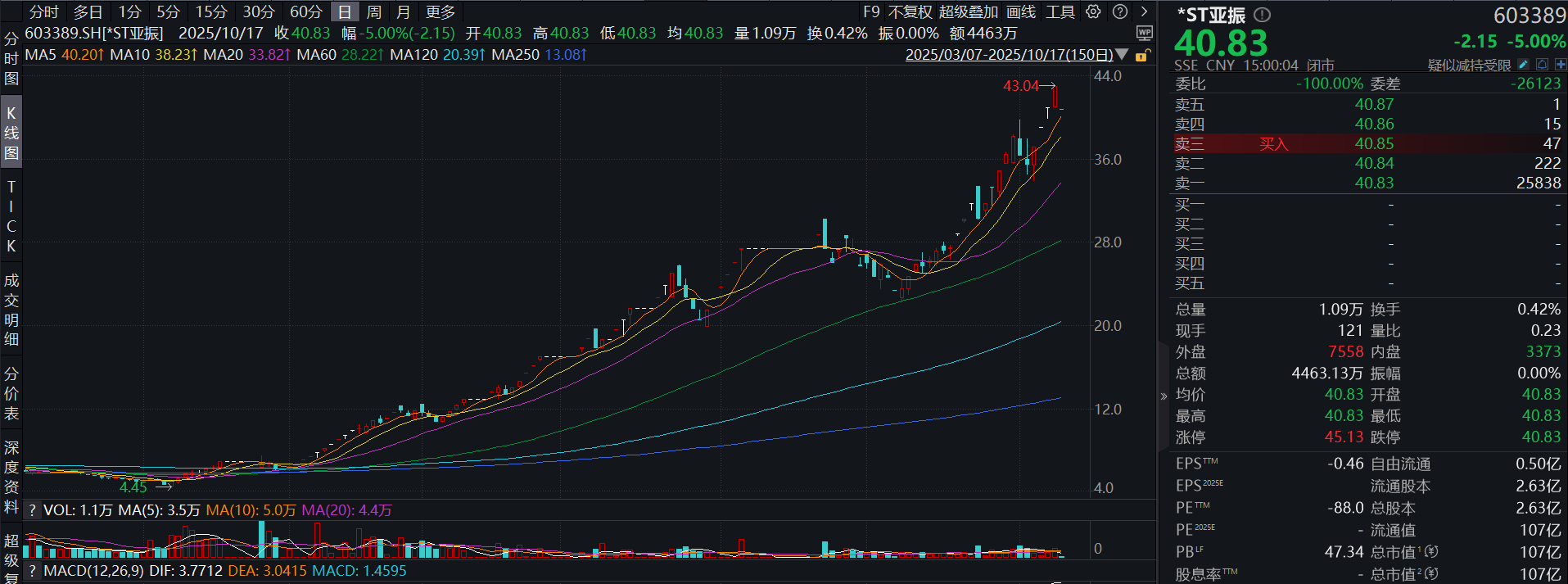Click the info icon beside *ST亚振
Viewport: 1568px width, 584px height.
[x=1263, y=15]
